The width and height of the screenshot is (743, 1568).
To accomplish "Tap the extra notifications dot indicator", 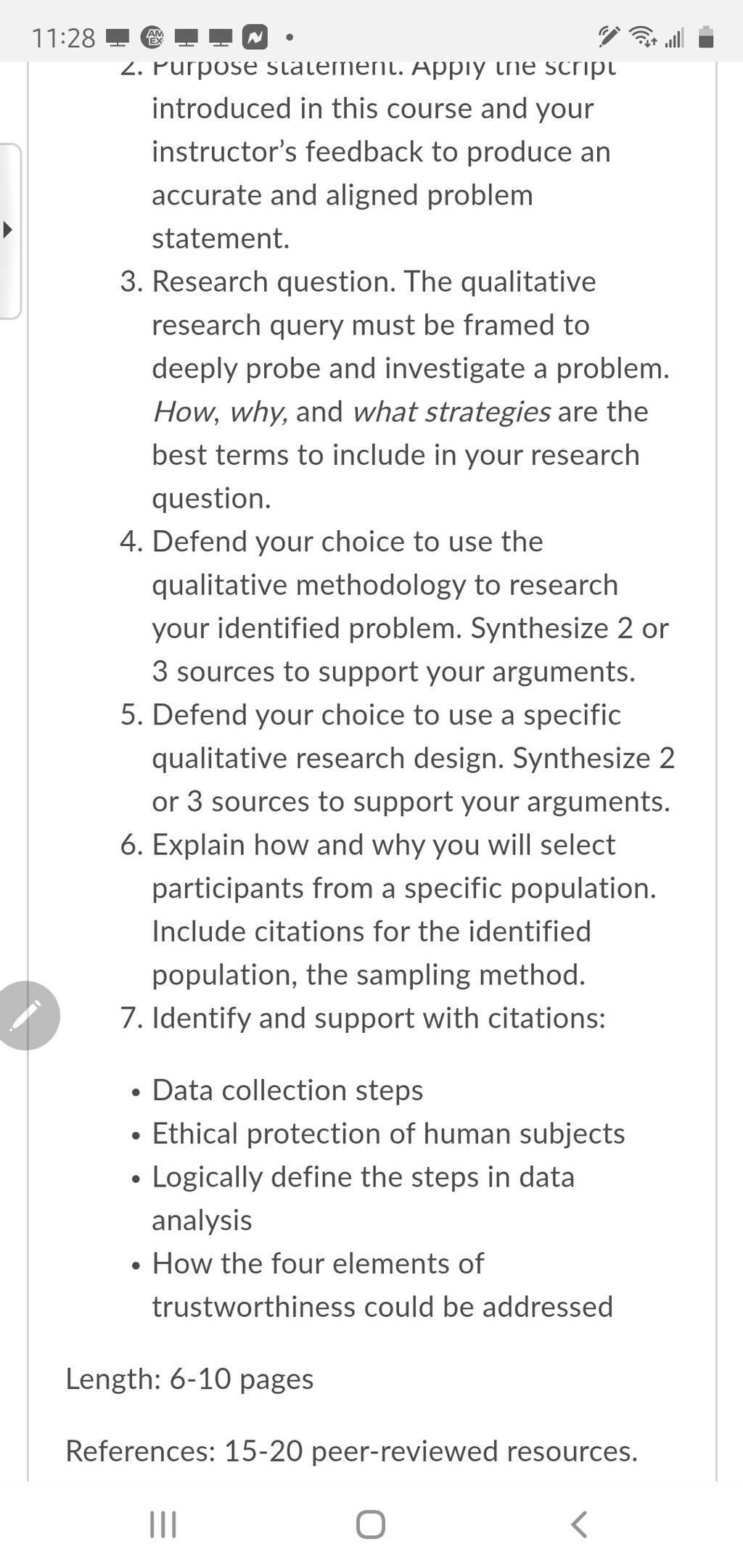I will pyautogui.click(x=290, y=37).
